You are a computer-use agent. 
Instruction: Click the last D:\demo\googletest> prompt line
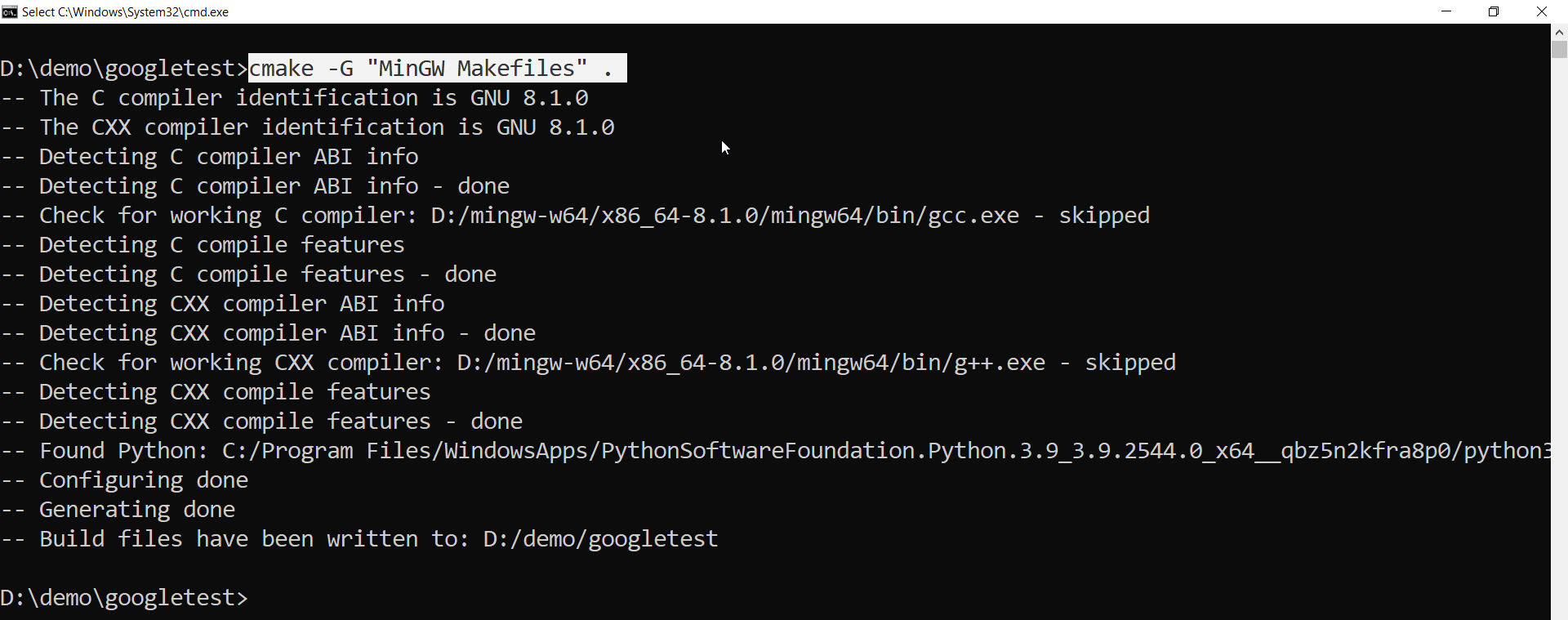(123, 598)
